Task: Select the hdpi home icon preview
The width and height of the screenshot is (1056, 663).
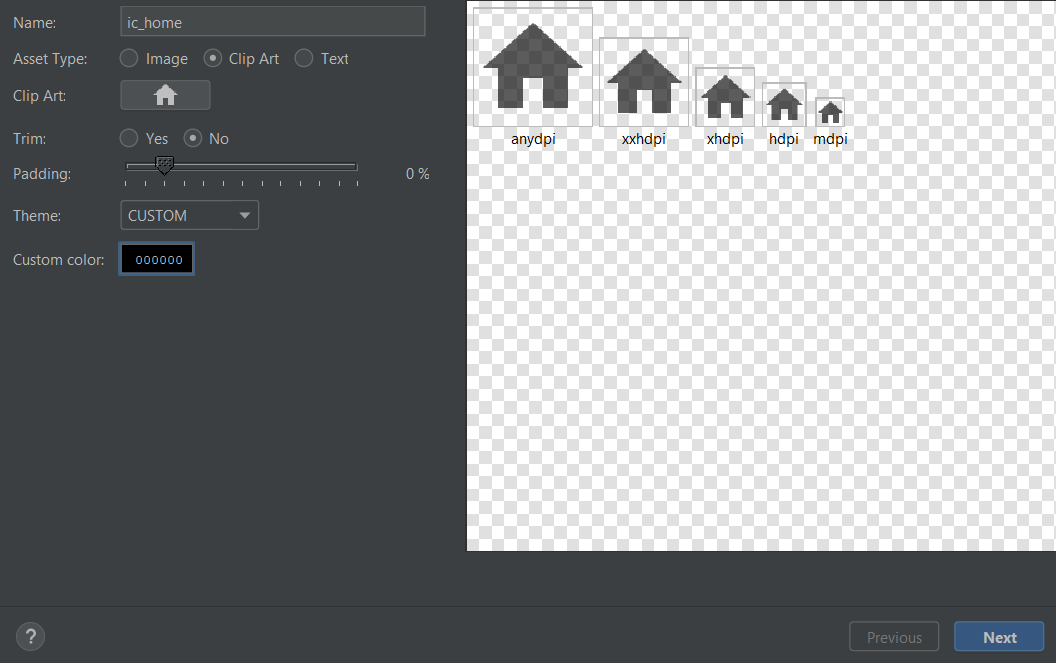Action: (784, 104)
